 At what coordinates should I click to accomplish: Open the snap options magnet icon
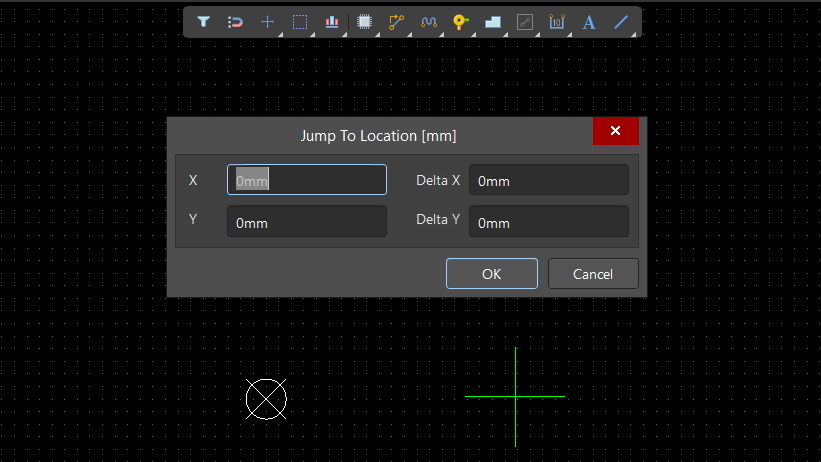coord(235,21)
